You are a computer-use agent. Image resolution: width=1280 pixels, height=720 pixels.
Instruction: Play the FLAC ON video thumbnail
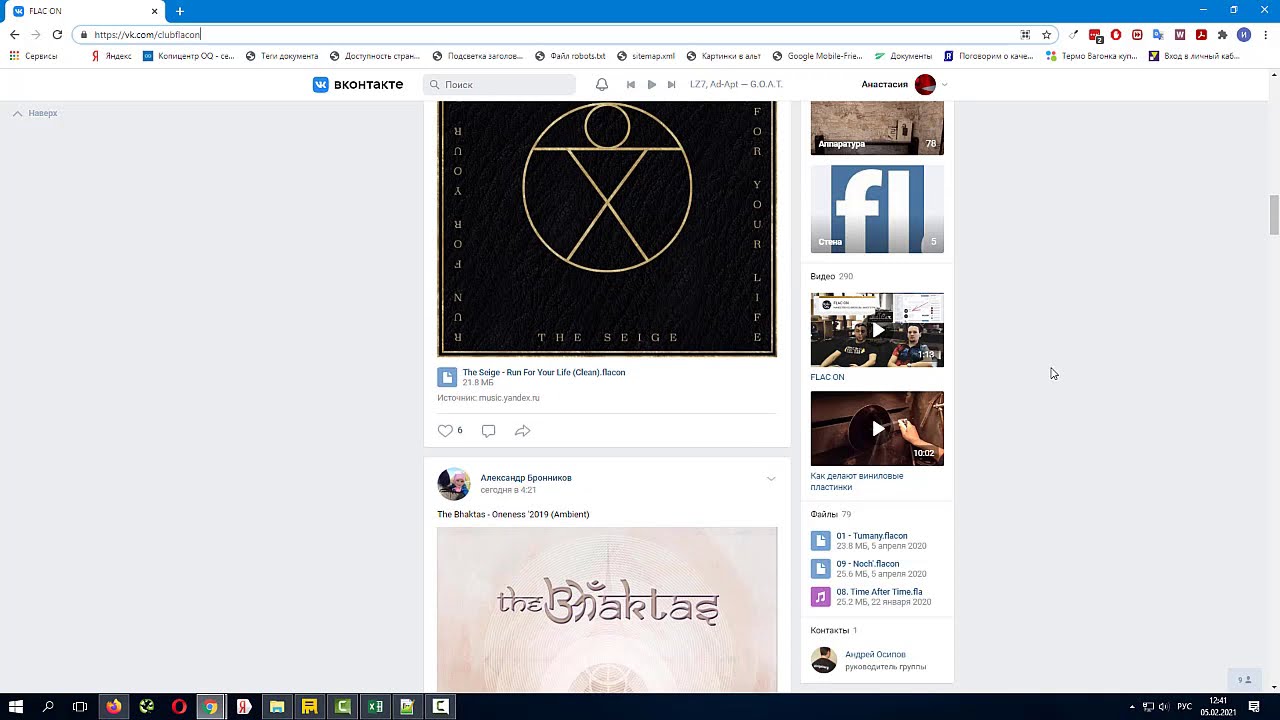(877, 330)
